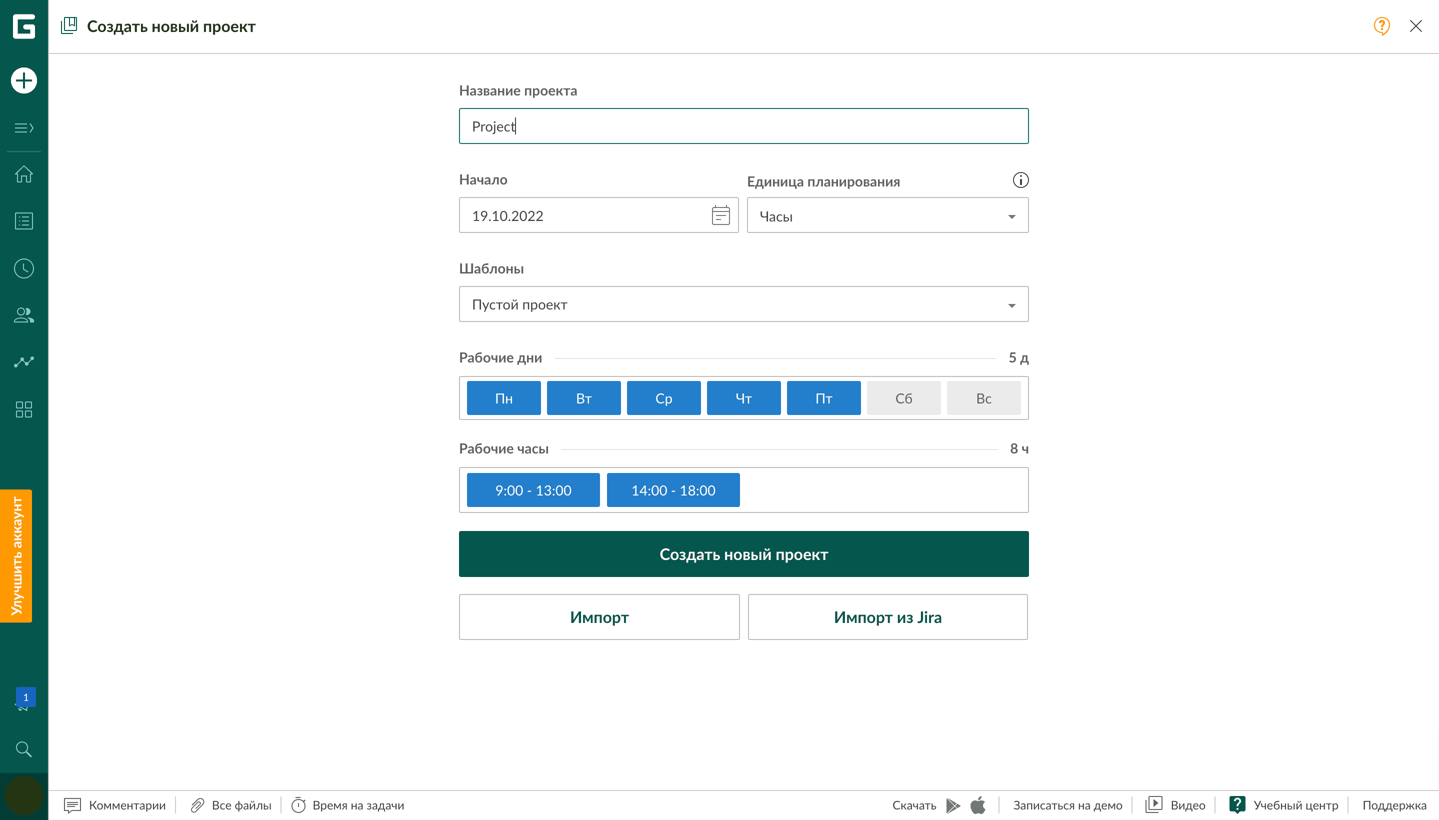Click the project template icon in header

[69, 26]
